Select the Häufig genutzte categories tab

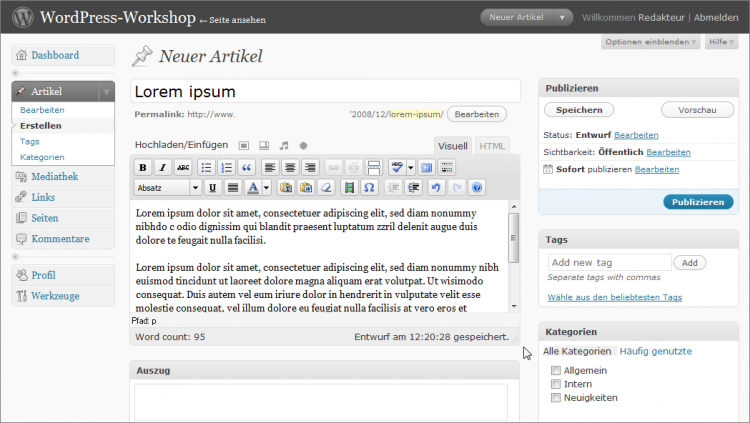[654, 351]
